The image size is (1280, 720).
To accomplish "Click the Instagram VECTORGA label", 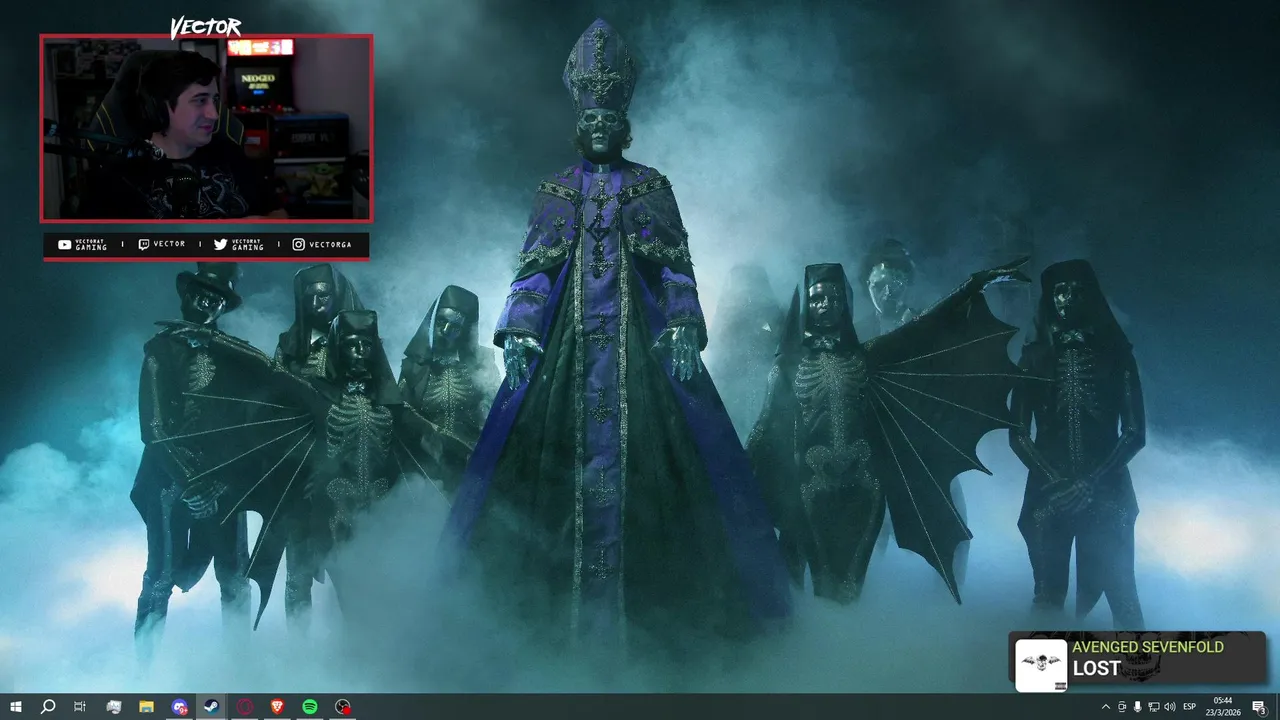I will tap(322, 245).
